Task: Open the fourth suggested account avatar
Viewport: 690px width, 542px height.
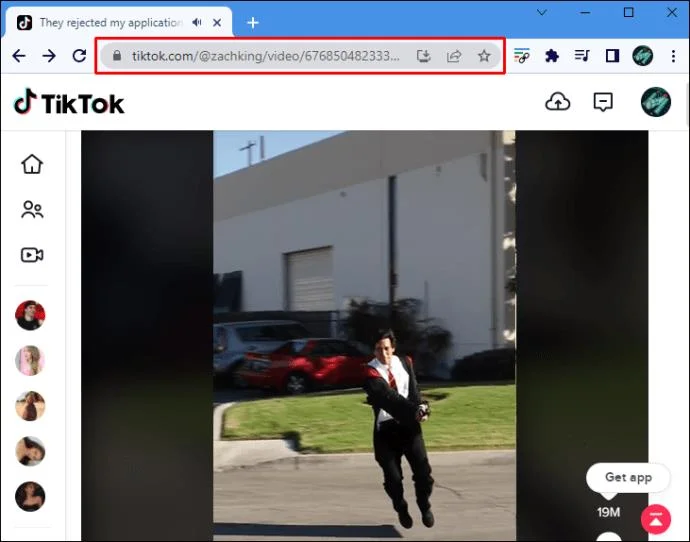Action: [x=30, y=451]
